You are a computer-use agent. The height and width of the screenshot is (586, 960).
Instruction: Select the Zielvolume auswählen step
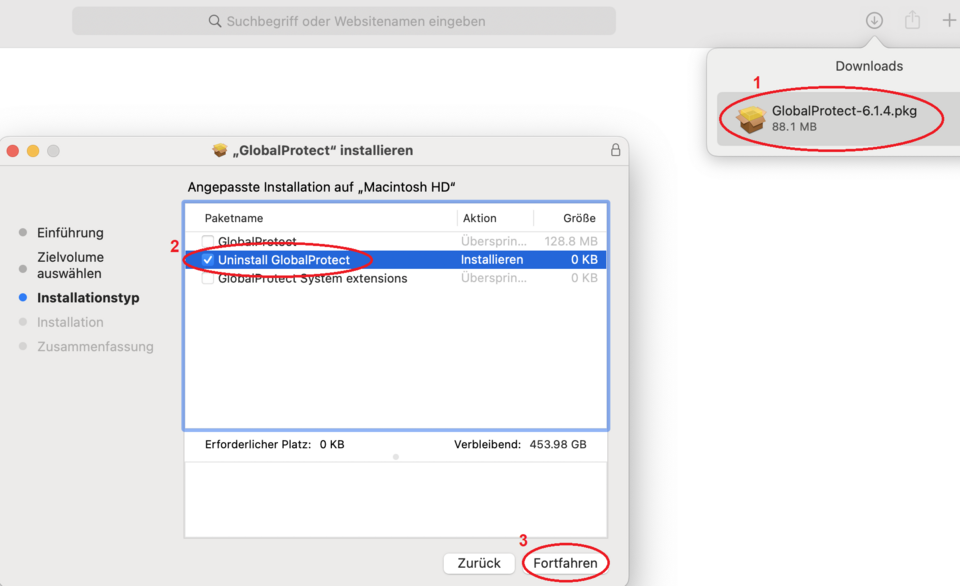(70, 265)
